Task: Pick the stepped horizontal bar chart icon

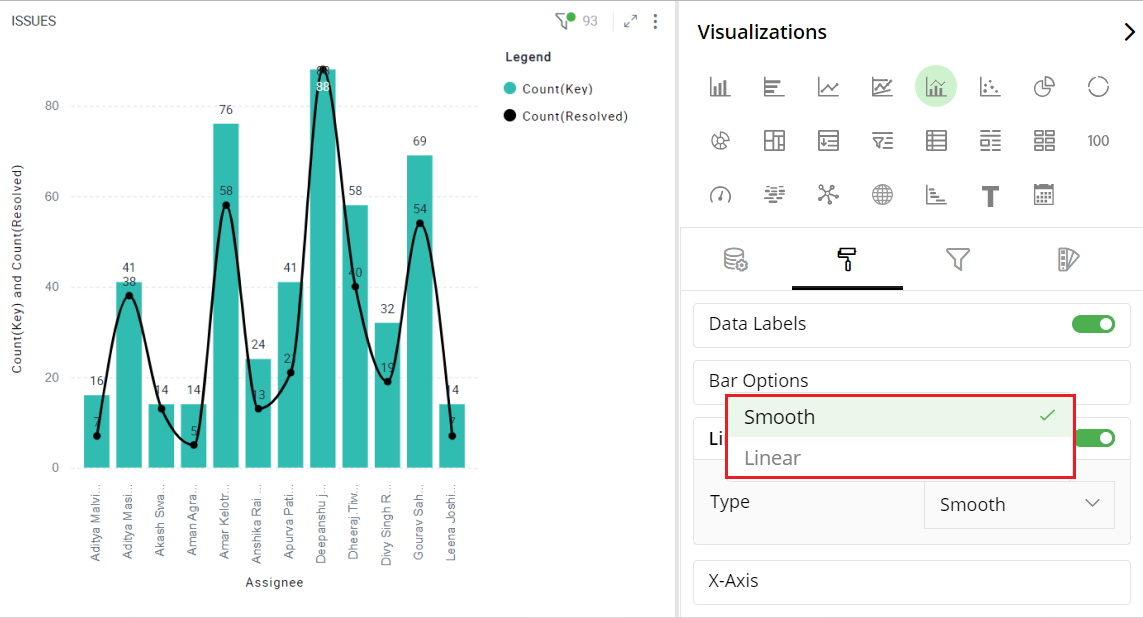Action: coord(936,195)
